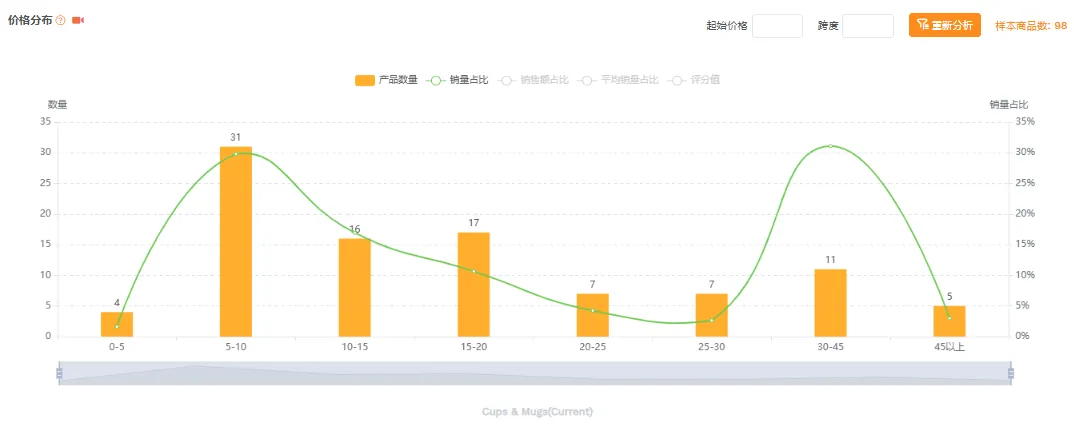Focus the 跨度 input field
This screenshot has height=442, width=1074.
tap(868, 26)
